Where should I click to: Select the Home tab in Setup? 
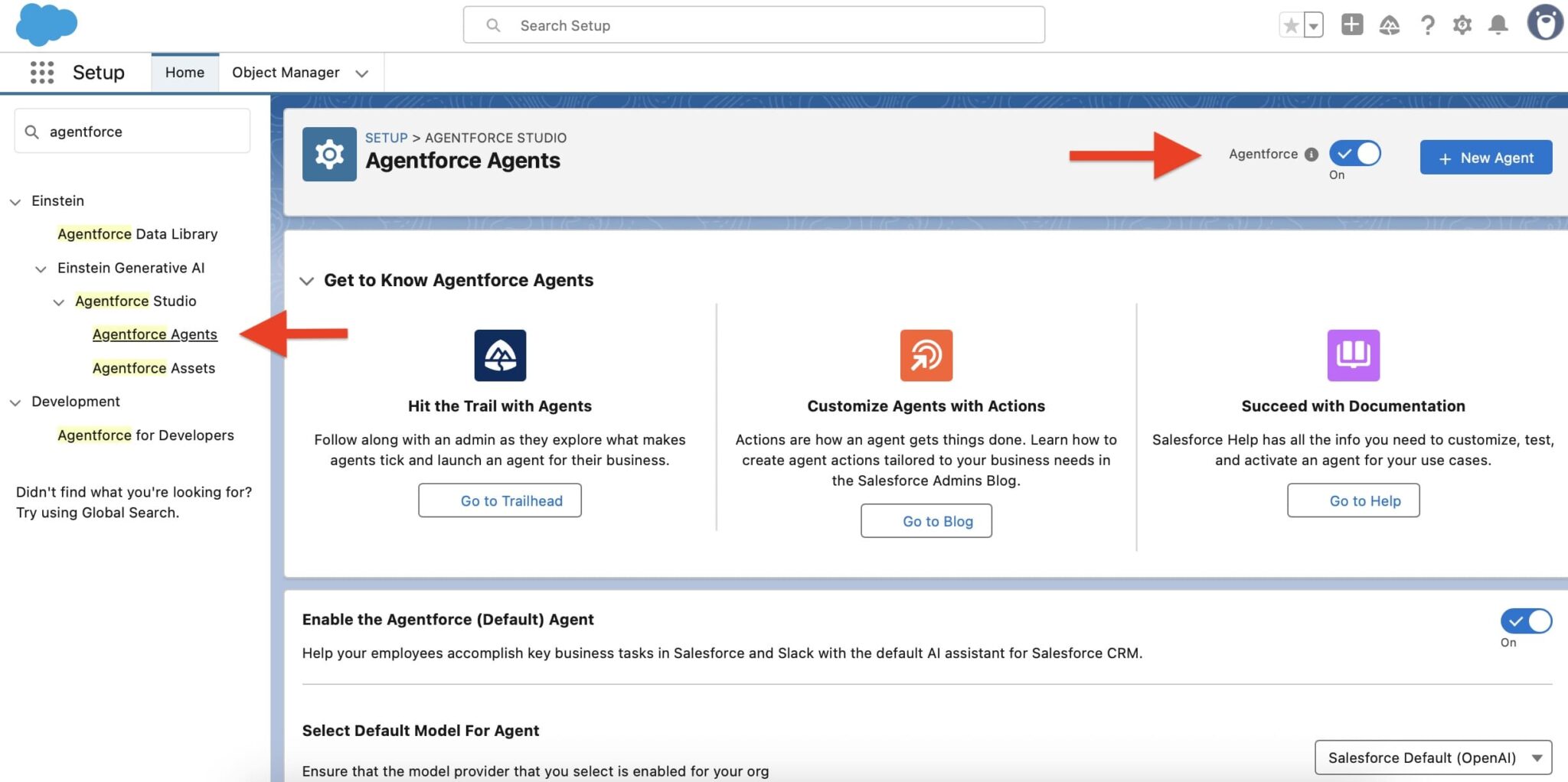(x=185, y=72)
